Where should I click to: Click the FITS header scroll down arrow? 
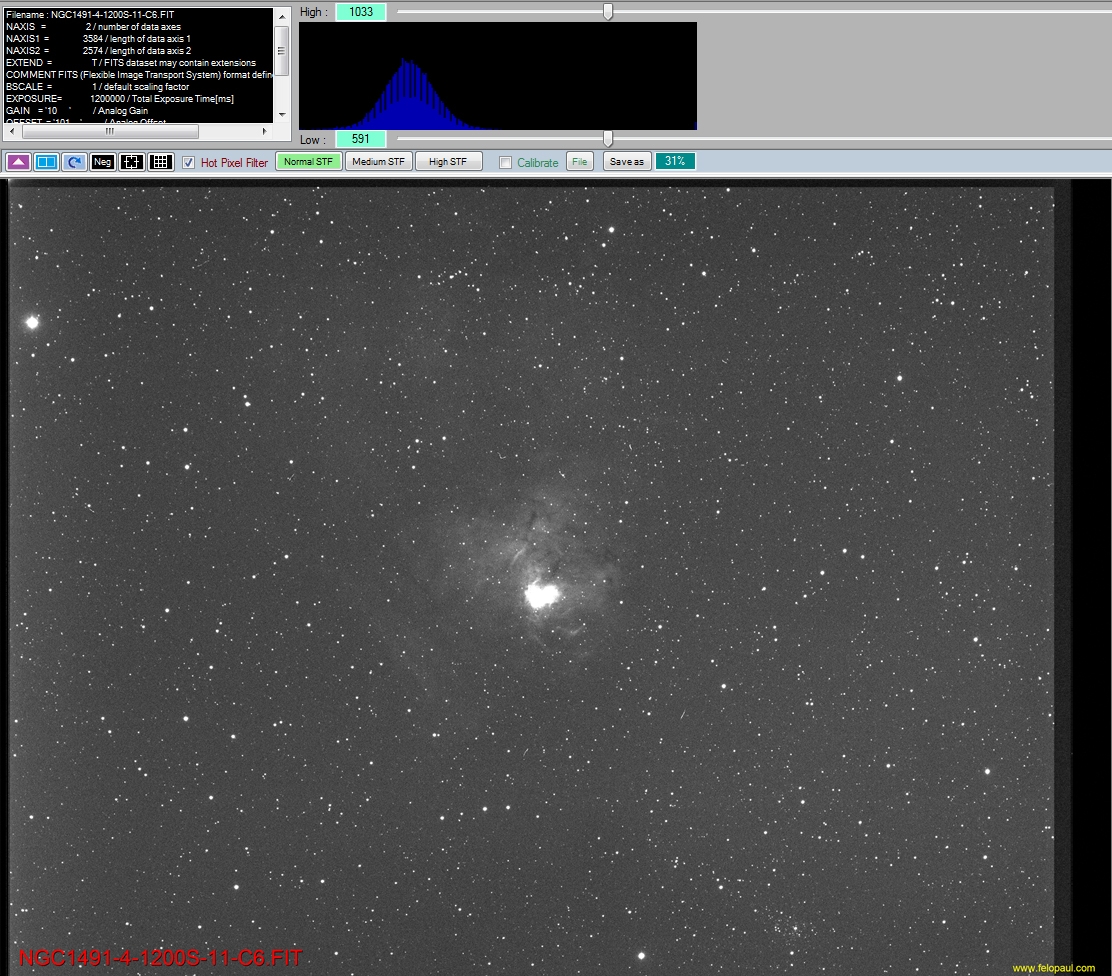[x=282, y=114]
